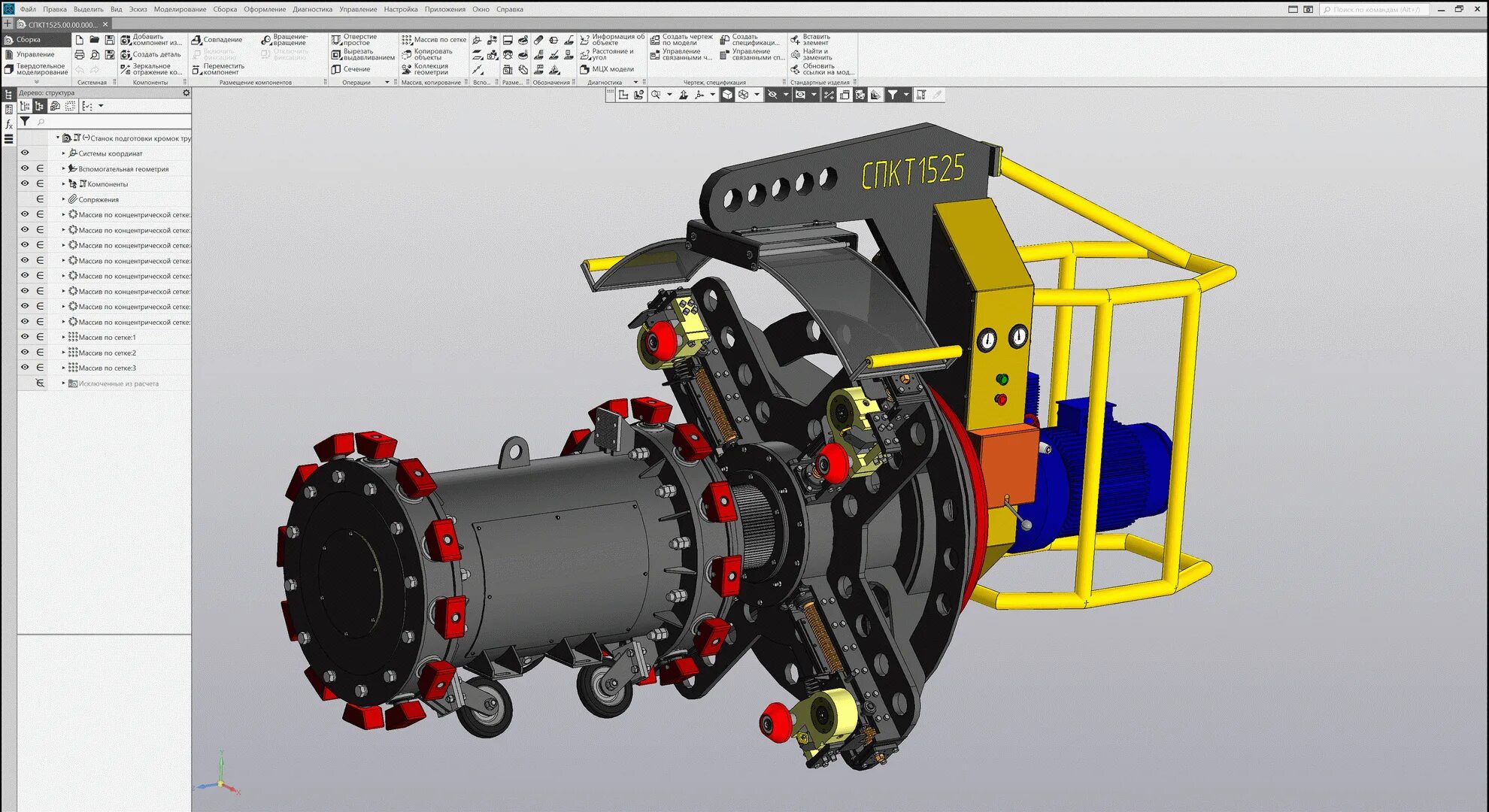Click the Print icon in system toolbar
The image size is (1489, 812).
pos(80,55)
